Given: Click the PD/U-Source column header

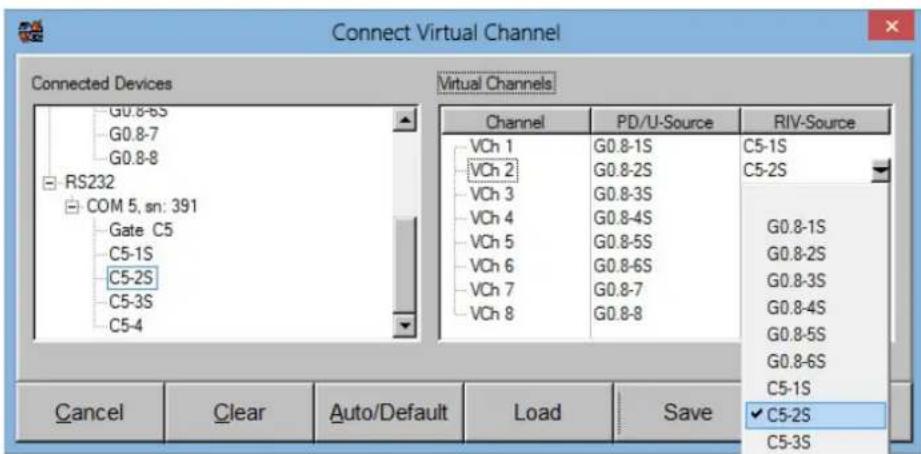Looking at the screenshot, I should [x=665, y=122].
